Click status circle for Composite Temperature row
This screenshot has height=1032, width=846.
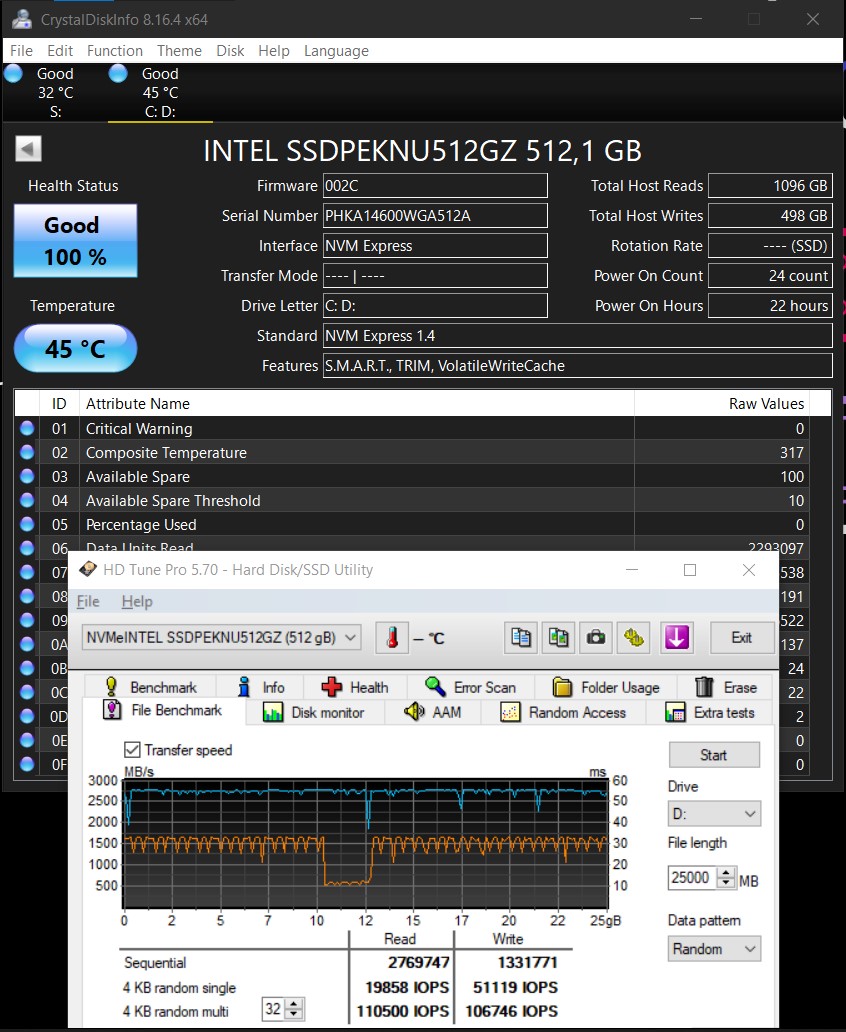click(27, 452)
